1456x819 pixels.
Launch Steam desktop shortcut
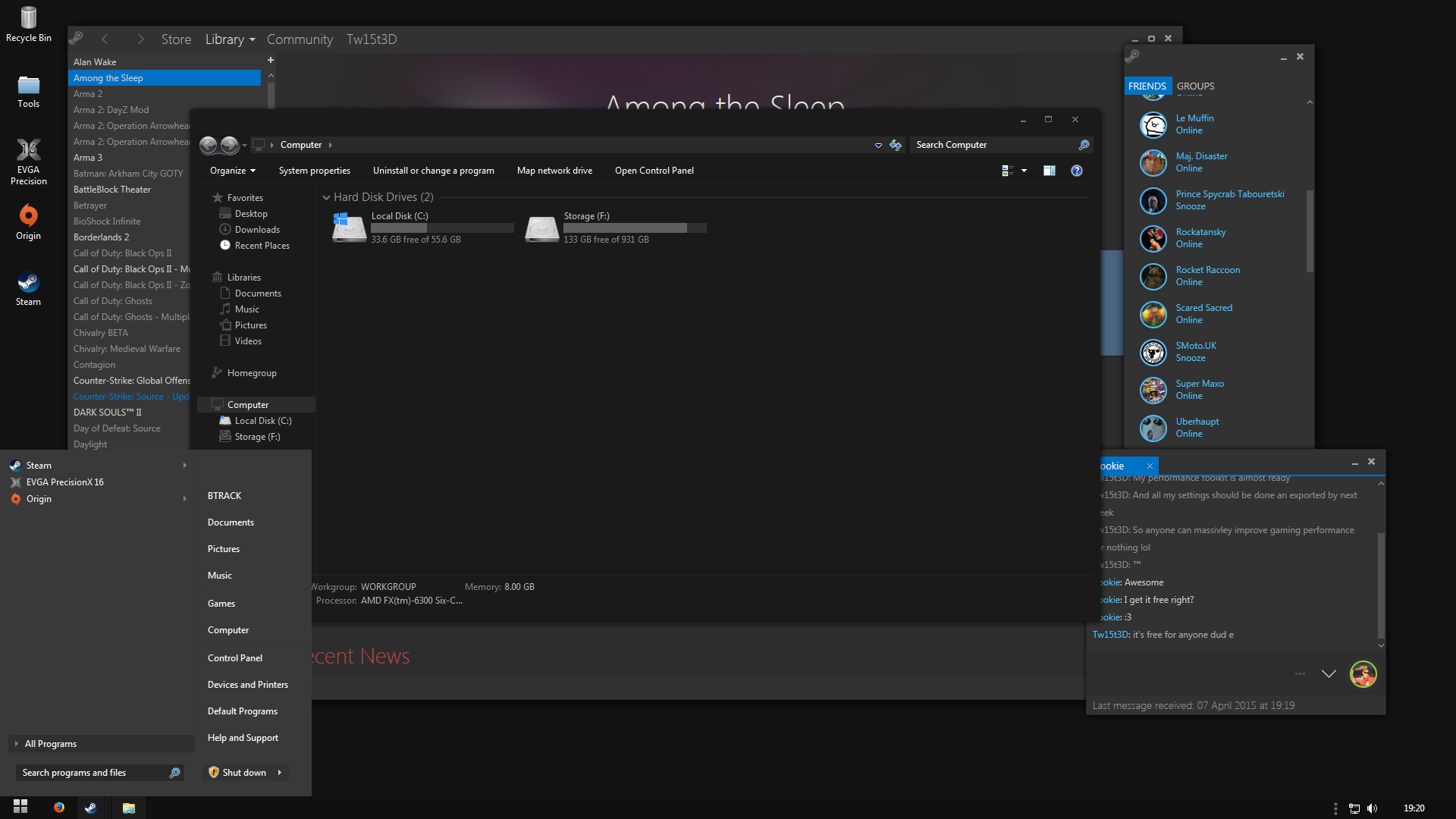pyautogui.click(x=29, y=288)
